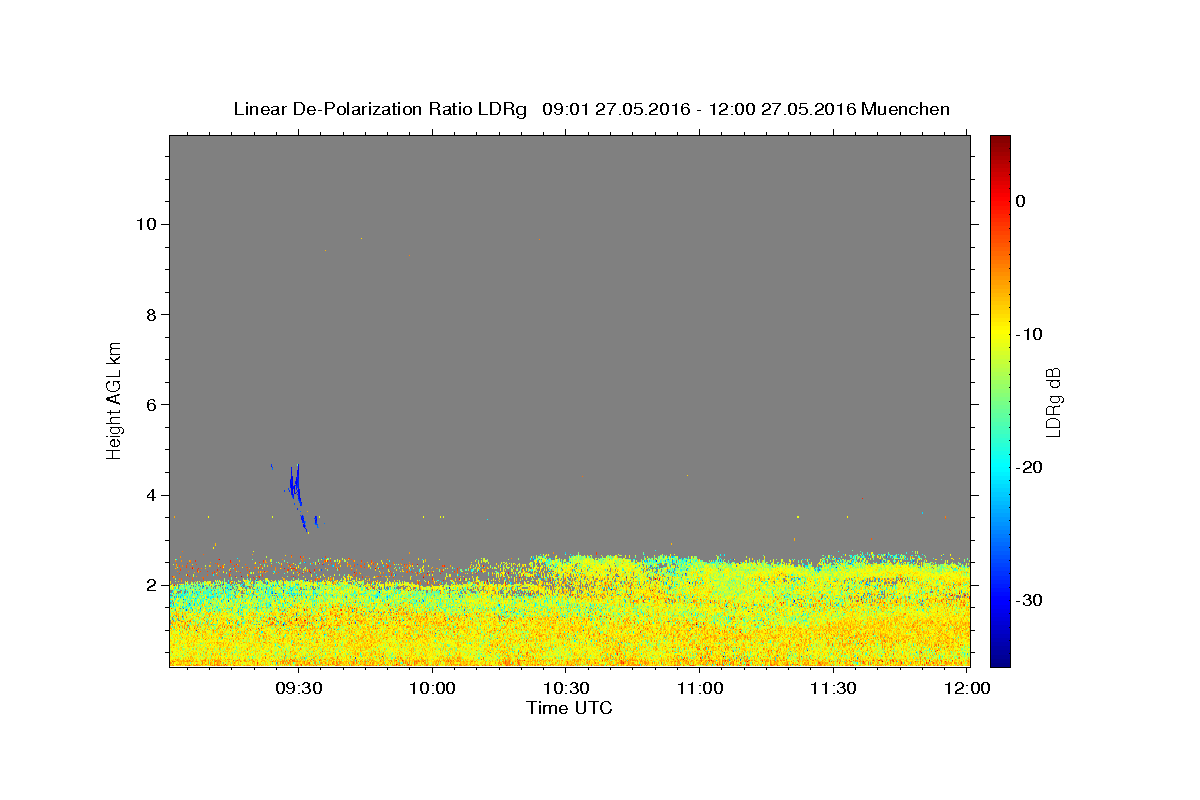Click the colorbar -30 label
1200x800 pixels.
[1029, 600]
